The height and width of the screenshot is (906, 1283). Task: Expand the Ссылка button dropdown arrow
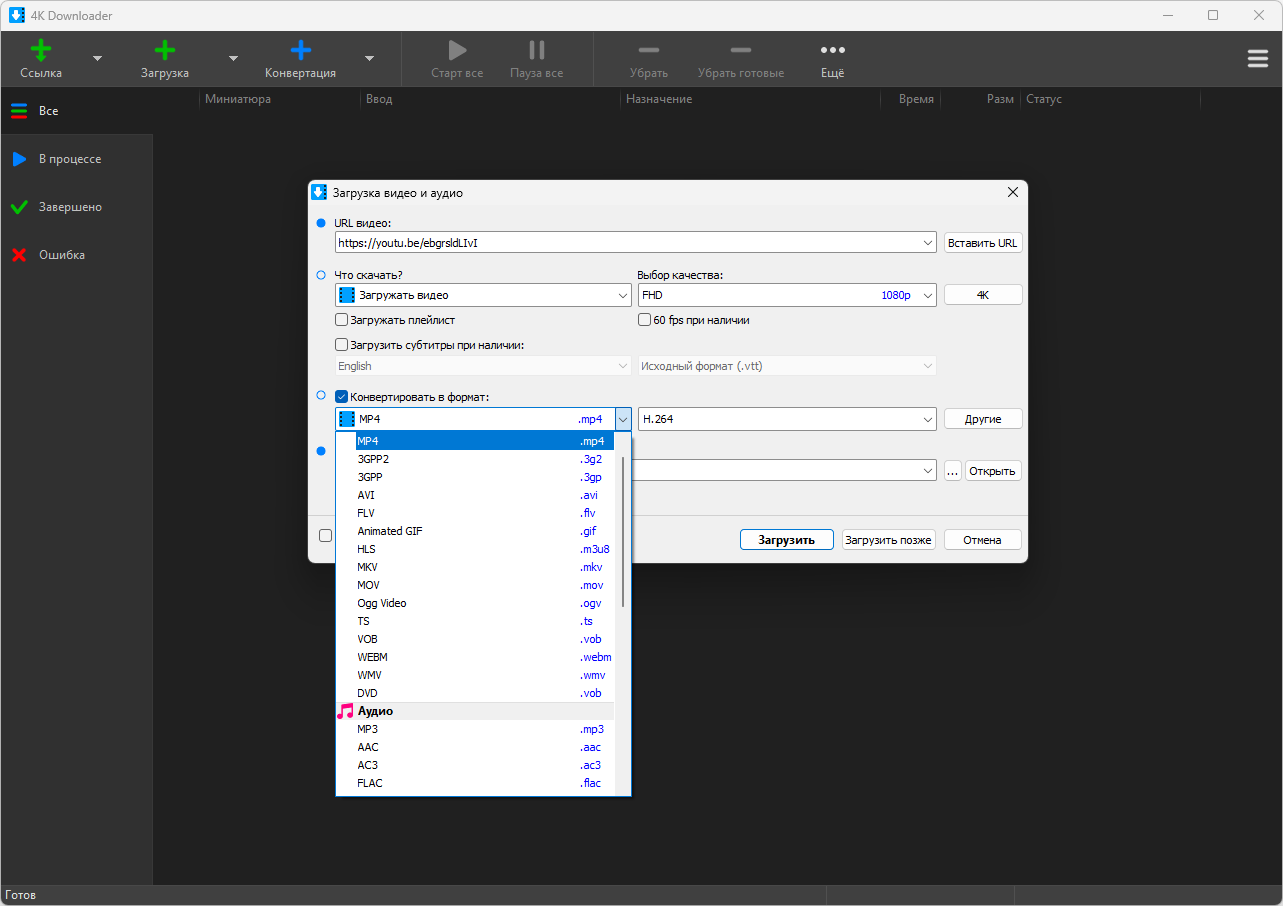click(97, 59)
